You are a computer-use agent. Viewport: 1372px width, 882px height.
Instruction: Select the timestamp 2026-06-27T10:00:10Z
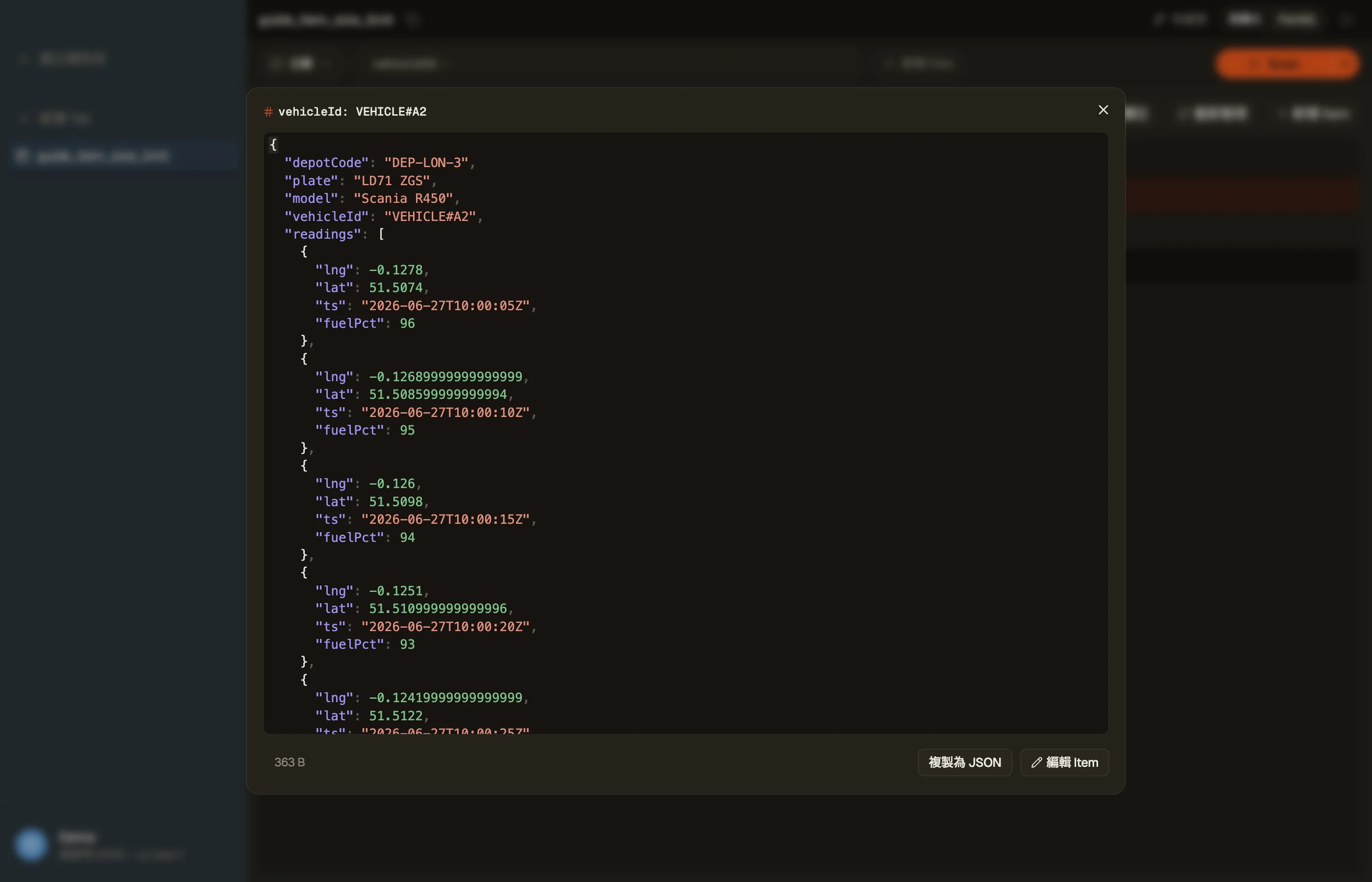tap(445, 413)
